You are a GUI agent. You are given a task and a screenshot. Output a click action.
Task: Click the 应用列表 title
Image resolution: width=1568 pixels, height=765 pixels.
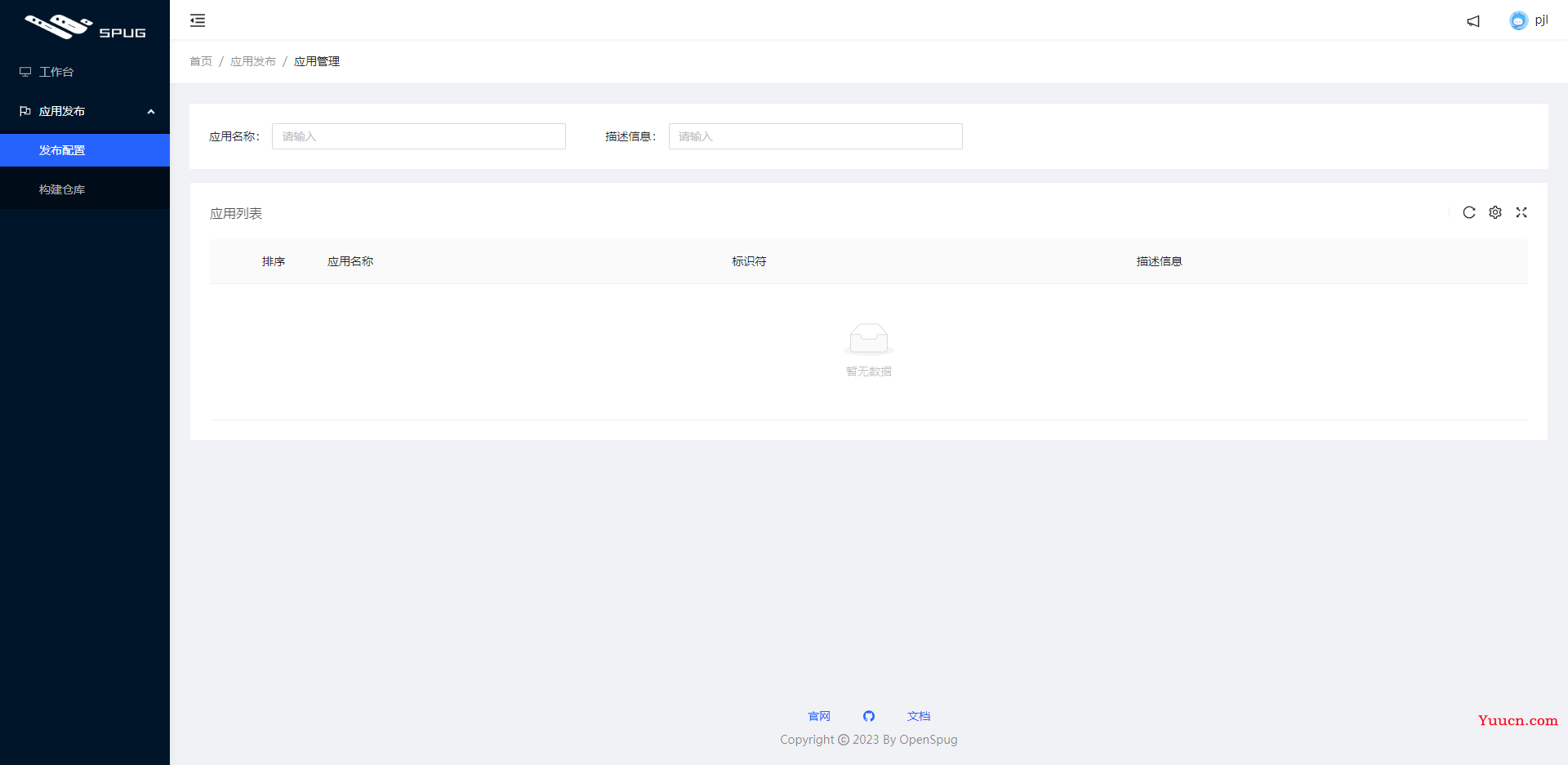[236, 213]
